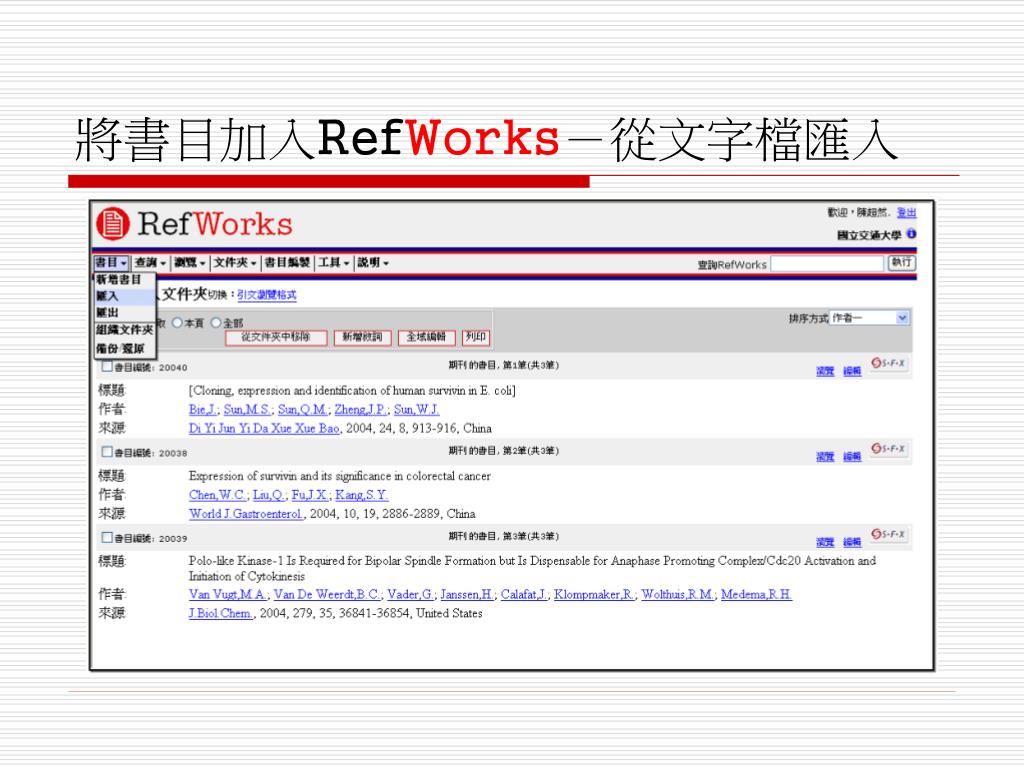Click journal link J.Biol.Chem.
Screen dimensions: 1024x768
click(x=221, y=613)
